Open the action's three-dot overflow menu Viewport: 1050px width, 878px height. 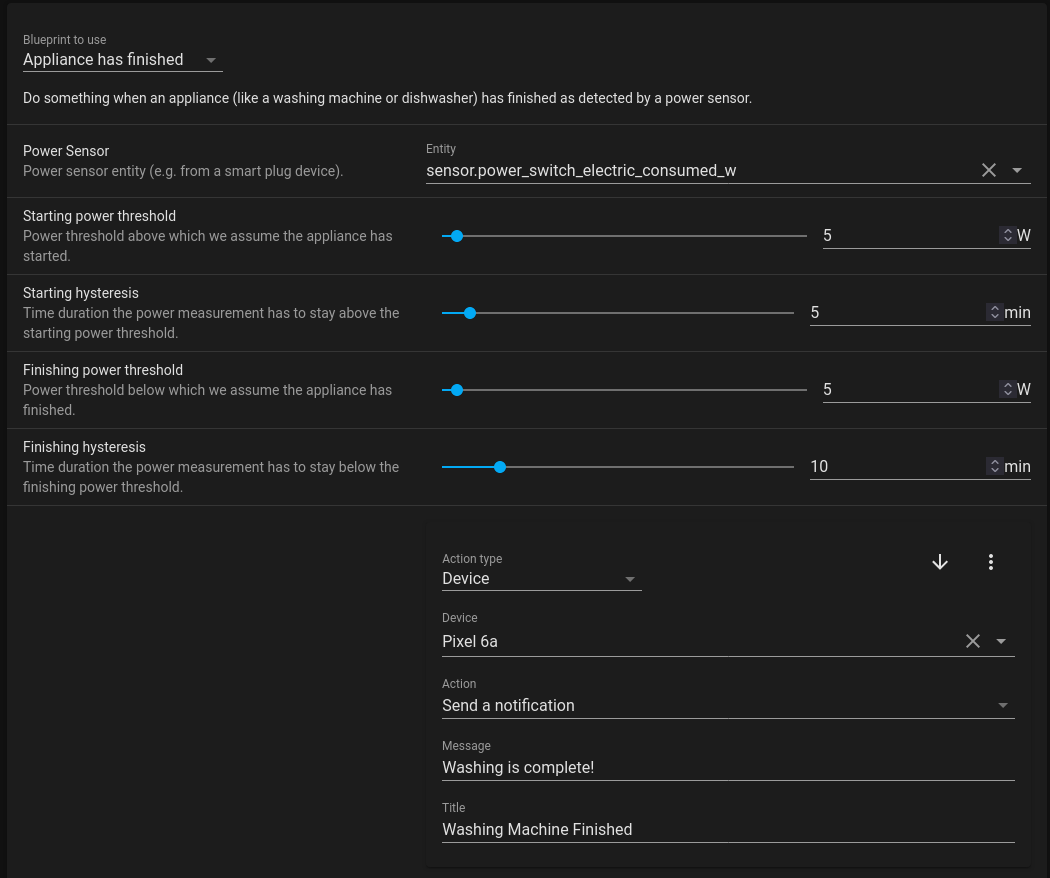tap(990, 562)
